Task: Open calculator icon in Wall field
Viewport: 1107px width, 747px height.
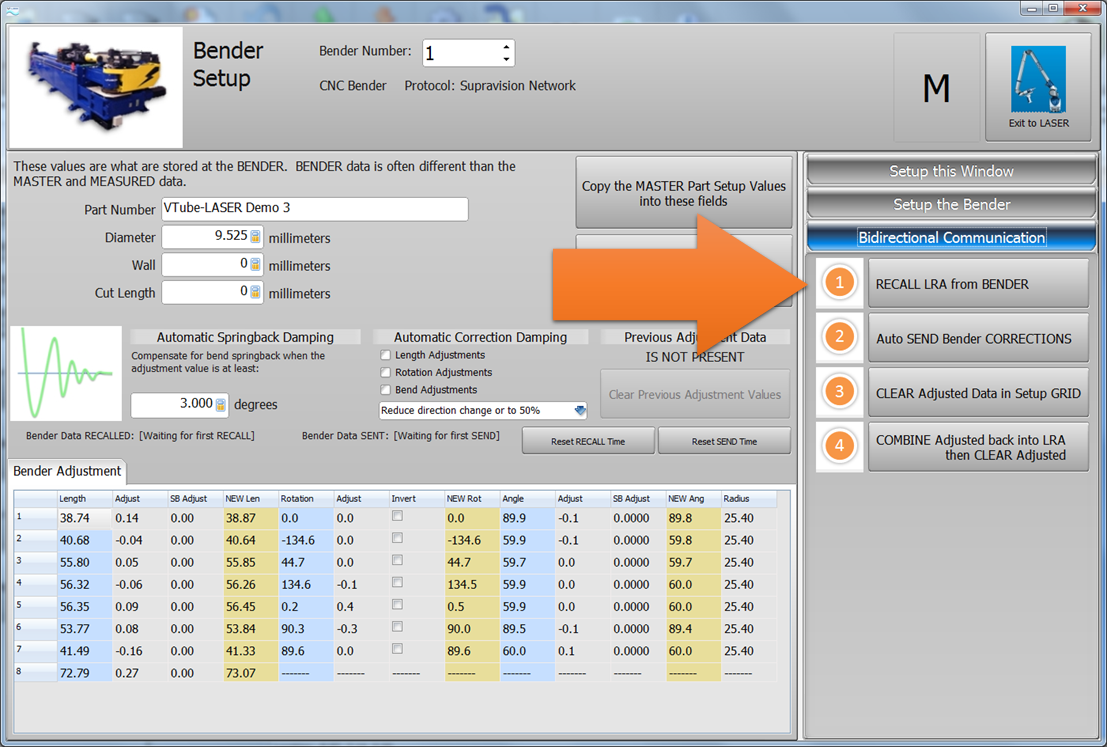Action: [255, 265]
